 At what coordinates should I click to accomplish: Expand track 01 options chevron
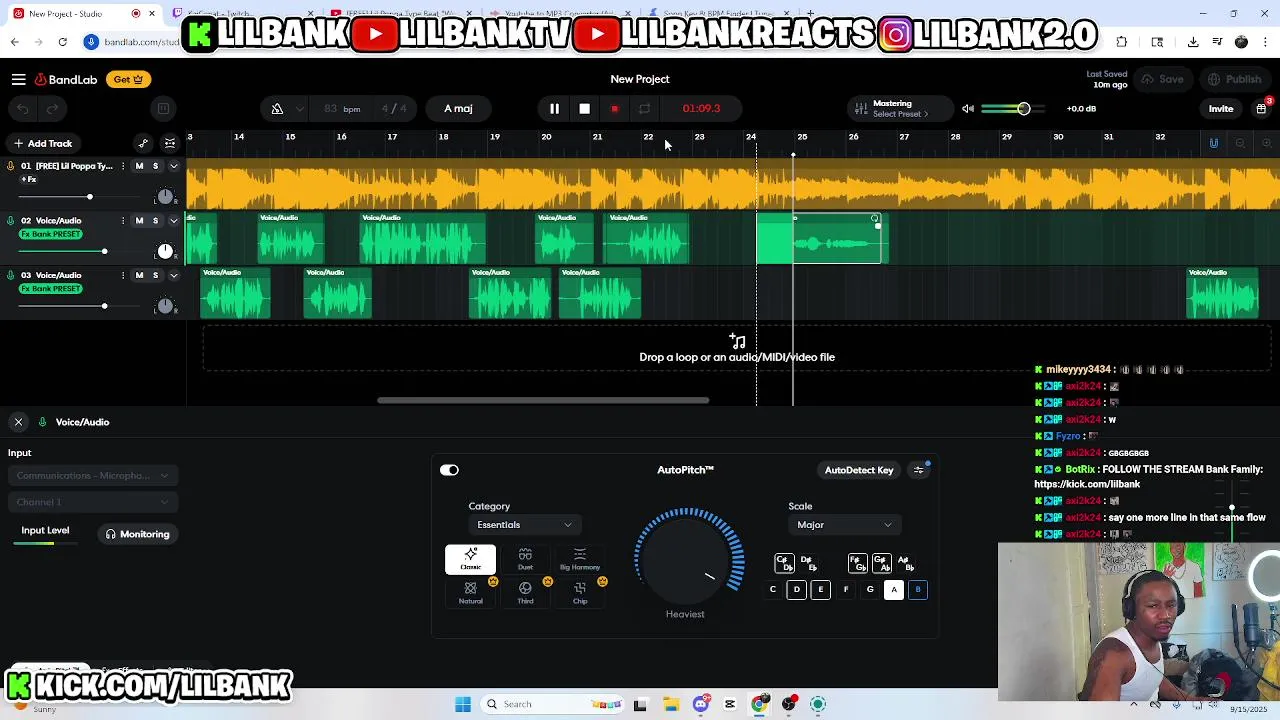pyautogui.click(x=173, y=166)
